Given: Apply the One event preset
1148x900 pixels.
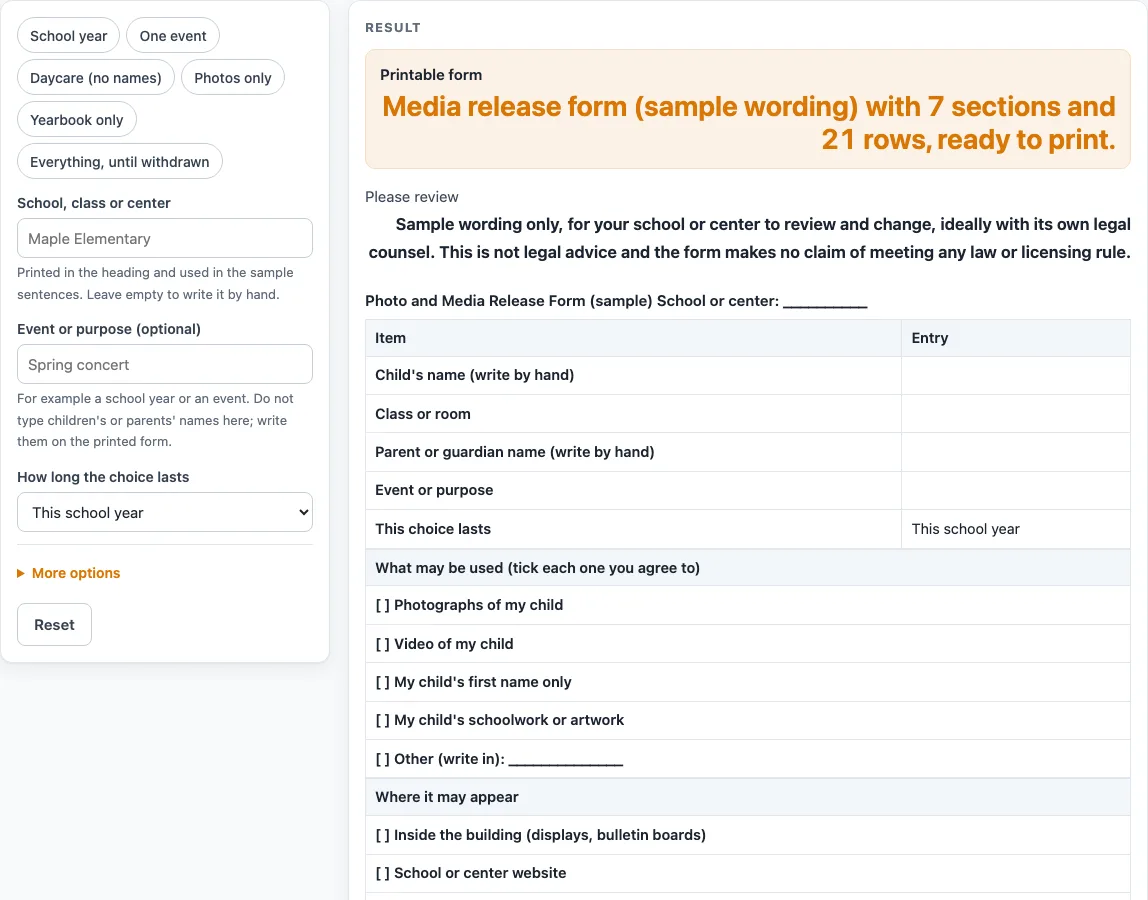Looking at the screenshot, I should pyautogui.click(x=173, y=36).
